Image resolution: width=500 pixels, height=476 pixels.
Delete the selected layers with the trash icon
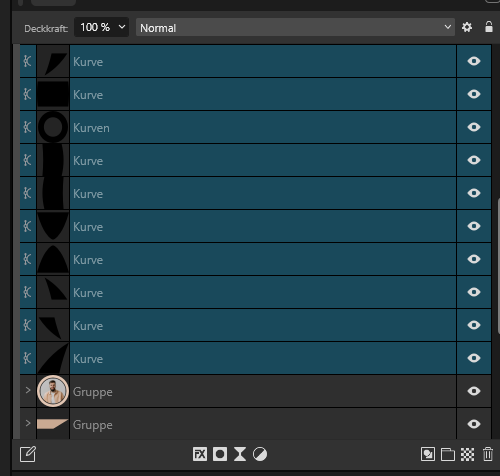pyautogui.click(x=488, y=454)
